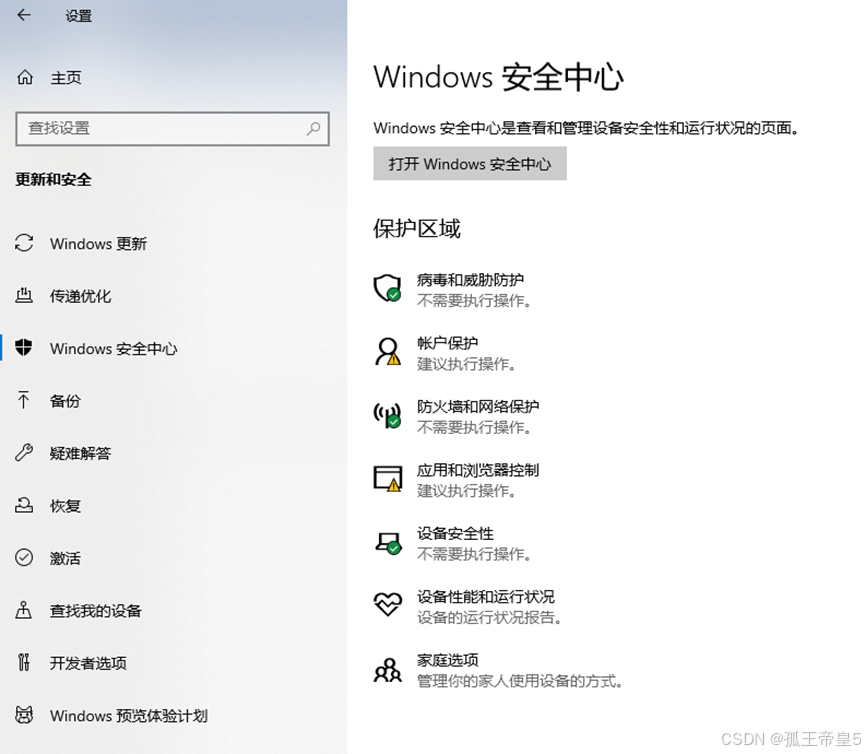The image size is (865, 754).
Task: Open 防火墙和网络保护 link
Action: point(478,407)
